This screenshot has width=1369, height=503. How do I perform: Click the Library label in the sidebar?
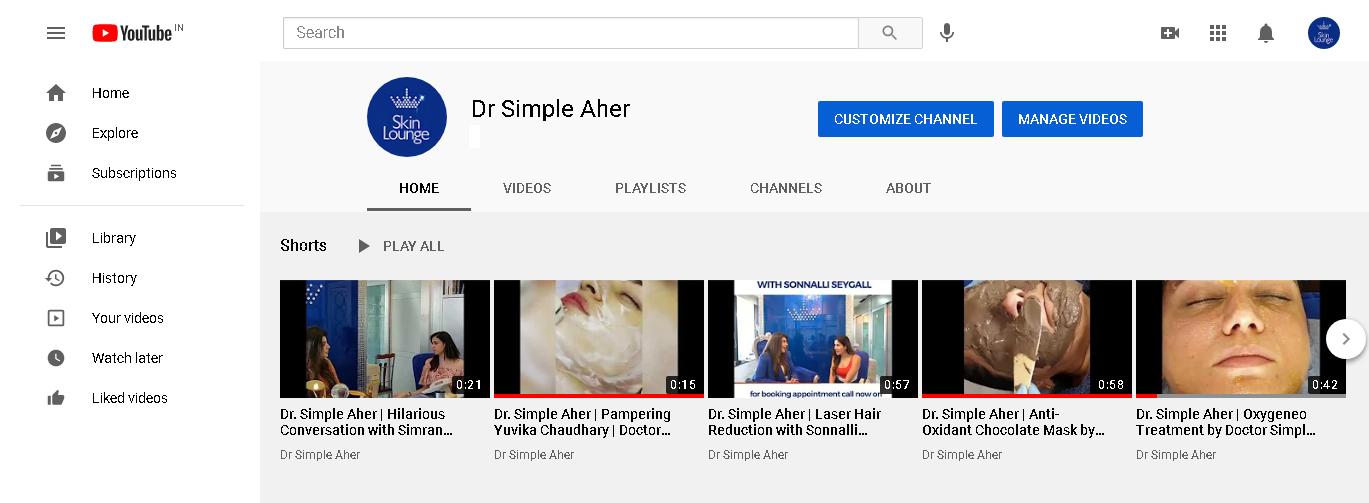pos(114,238)
